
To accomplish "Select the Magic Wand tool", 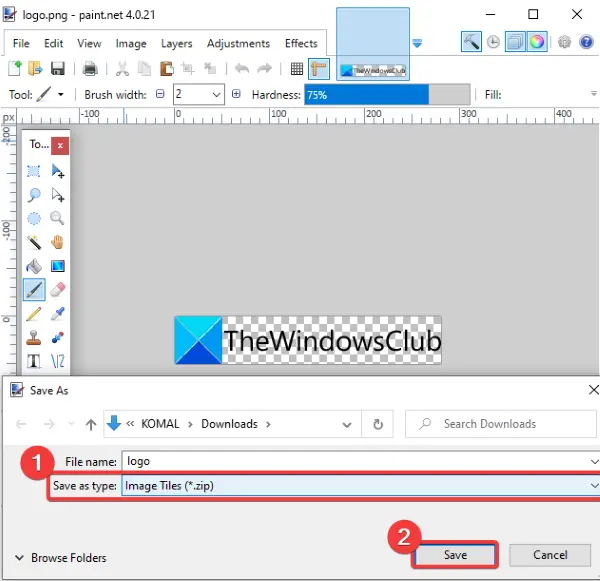I will 34,242.
